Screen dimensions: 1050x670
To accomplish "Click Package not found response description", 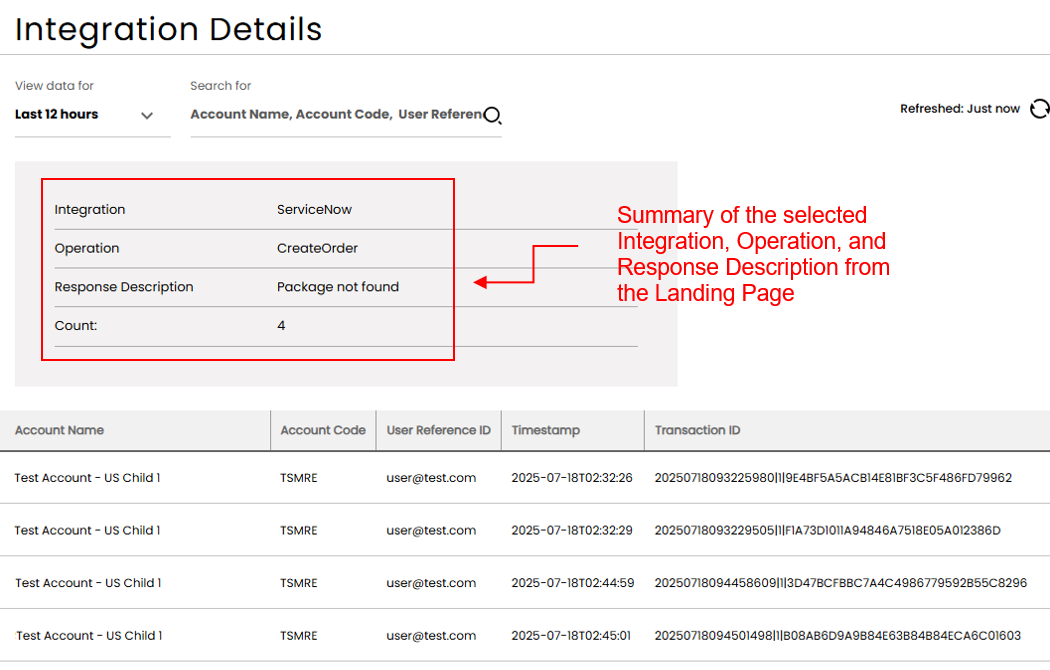I will [x=337, y=287].
